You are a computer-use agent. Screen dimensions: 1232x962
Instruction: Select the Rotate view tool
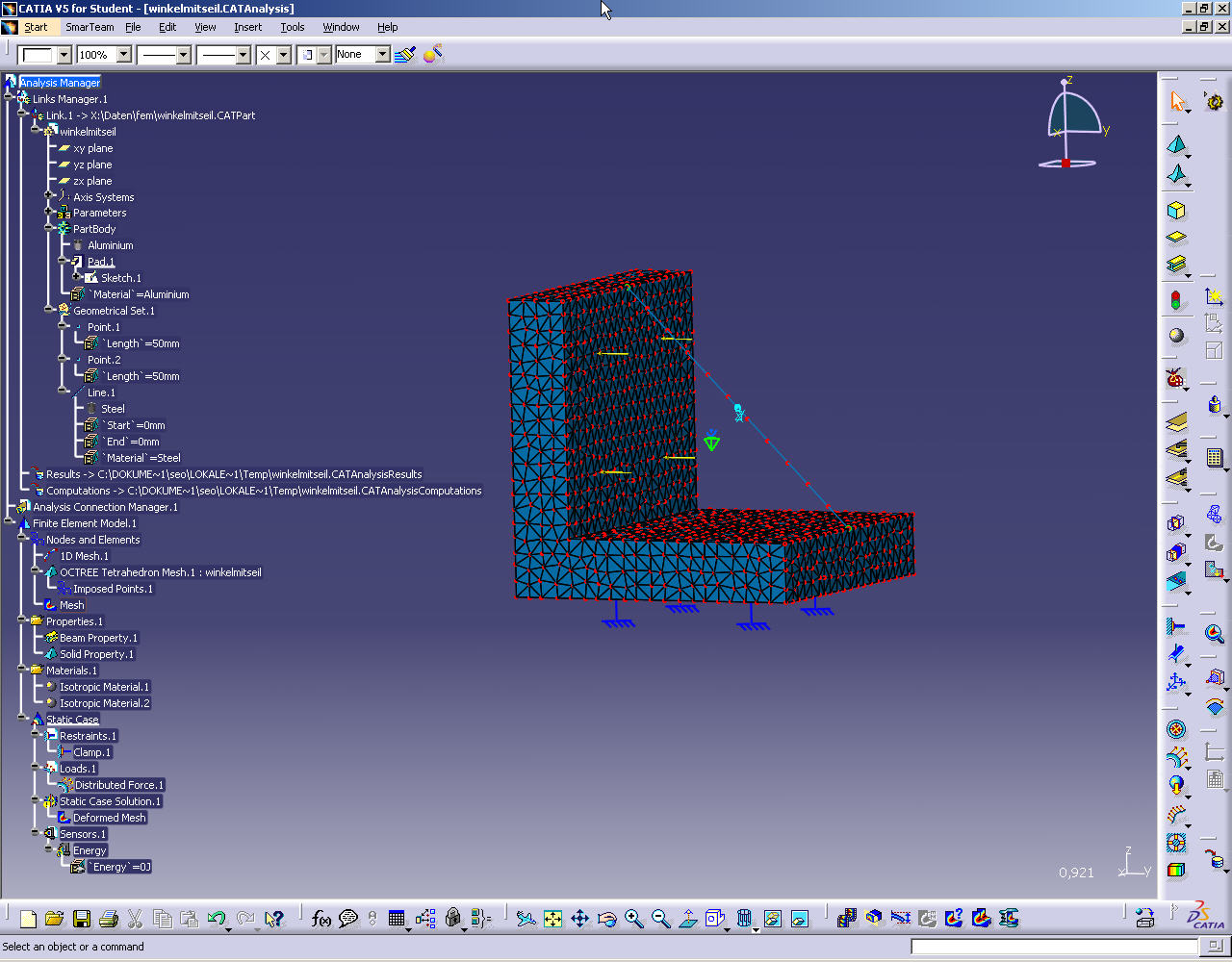(606, 919)
